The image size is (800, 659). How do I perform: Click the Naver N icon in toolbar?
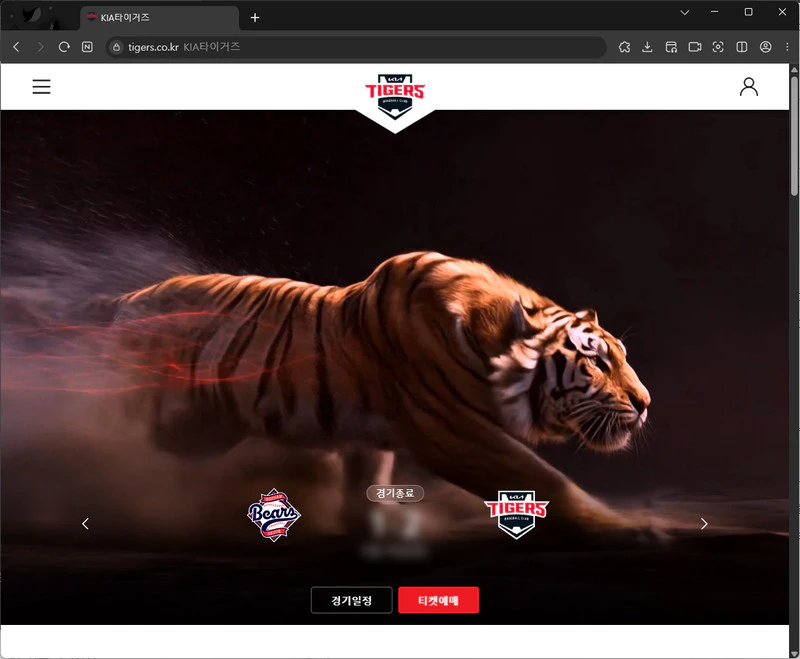coord(87,47)
